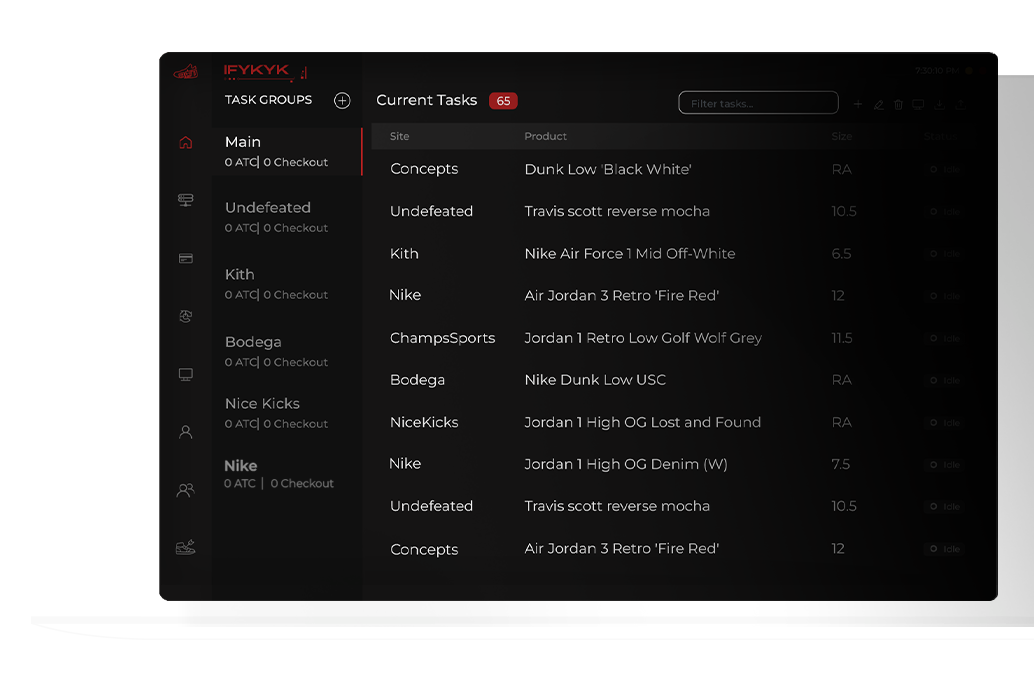Open the Home dashboard sidebar icon
This screenshot has height=700, width=1034.
tap(186, 142)
